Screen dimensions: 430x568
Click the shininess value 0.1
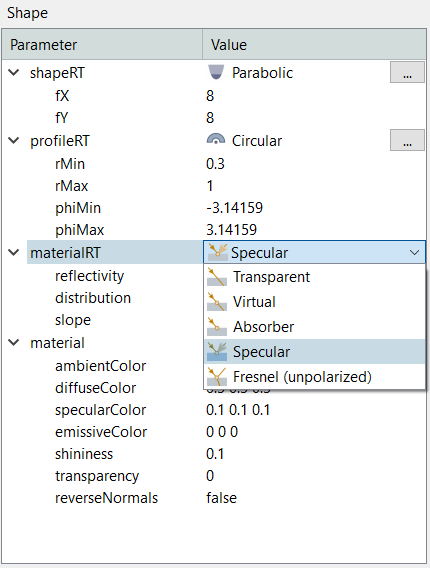[x=215, y=454]
